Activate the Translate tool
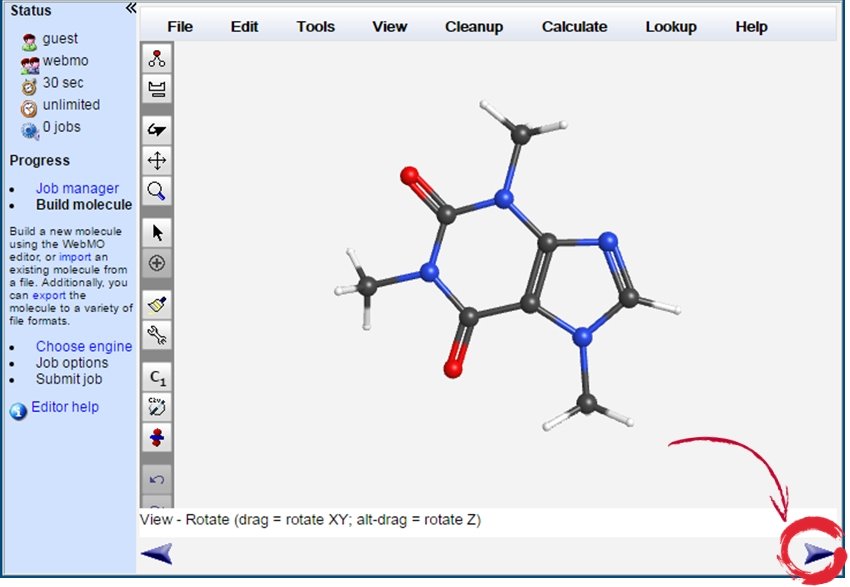Viewport: 850px width, 587px height. pos(155,160)
